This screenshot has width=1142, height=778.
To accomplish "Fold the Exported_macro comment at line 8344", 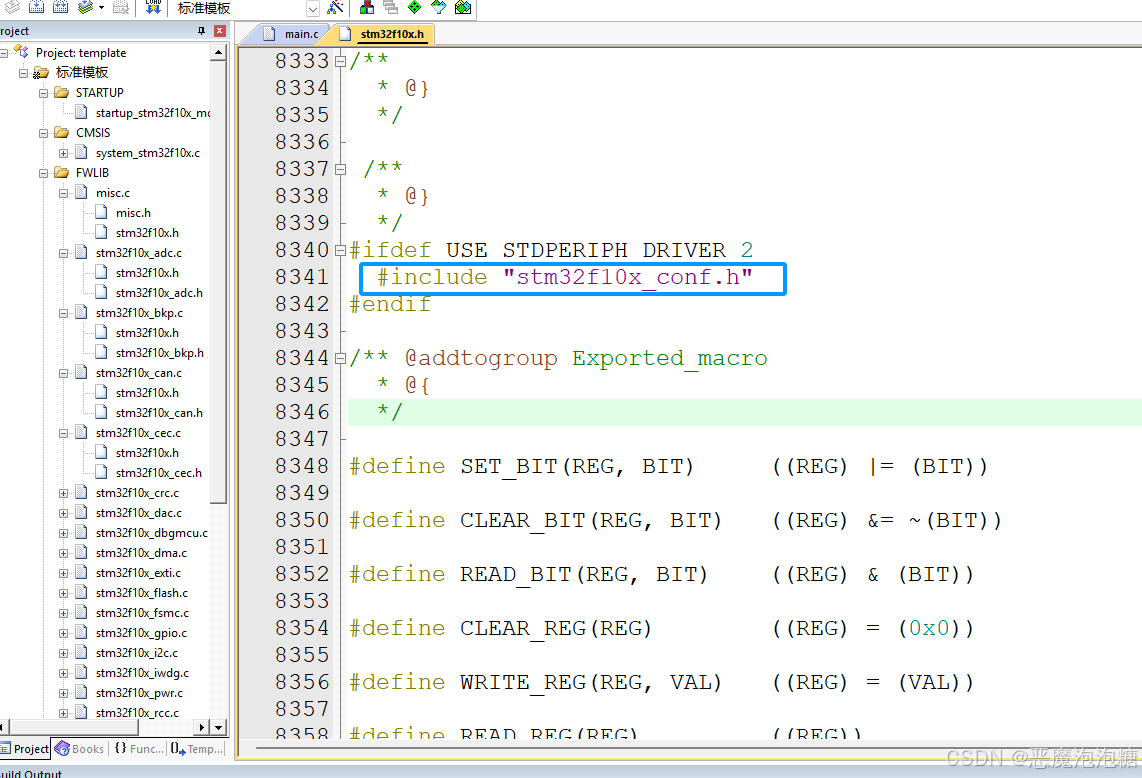I will click(340, 358).
